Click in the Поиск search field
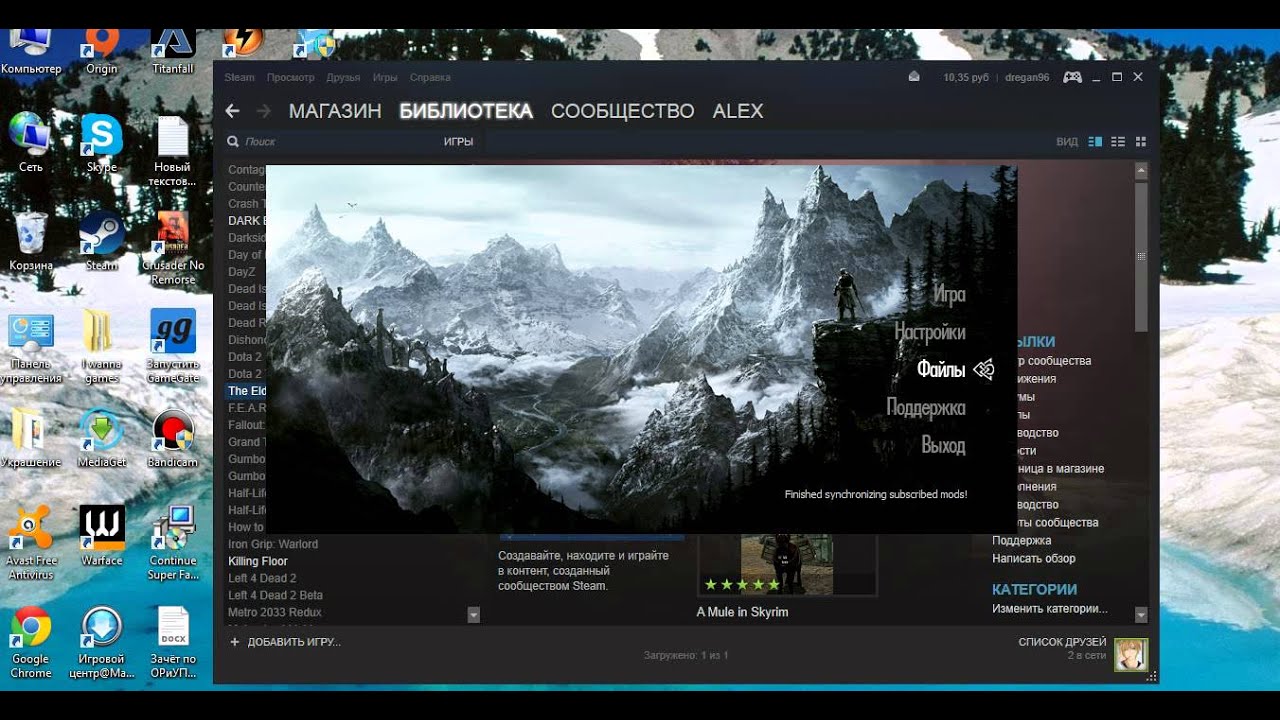The width and height of the screenshot is (1280, 720). (x=330, y=142)
